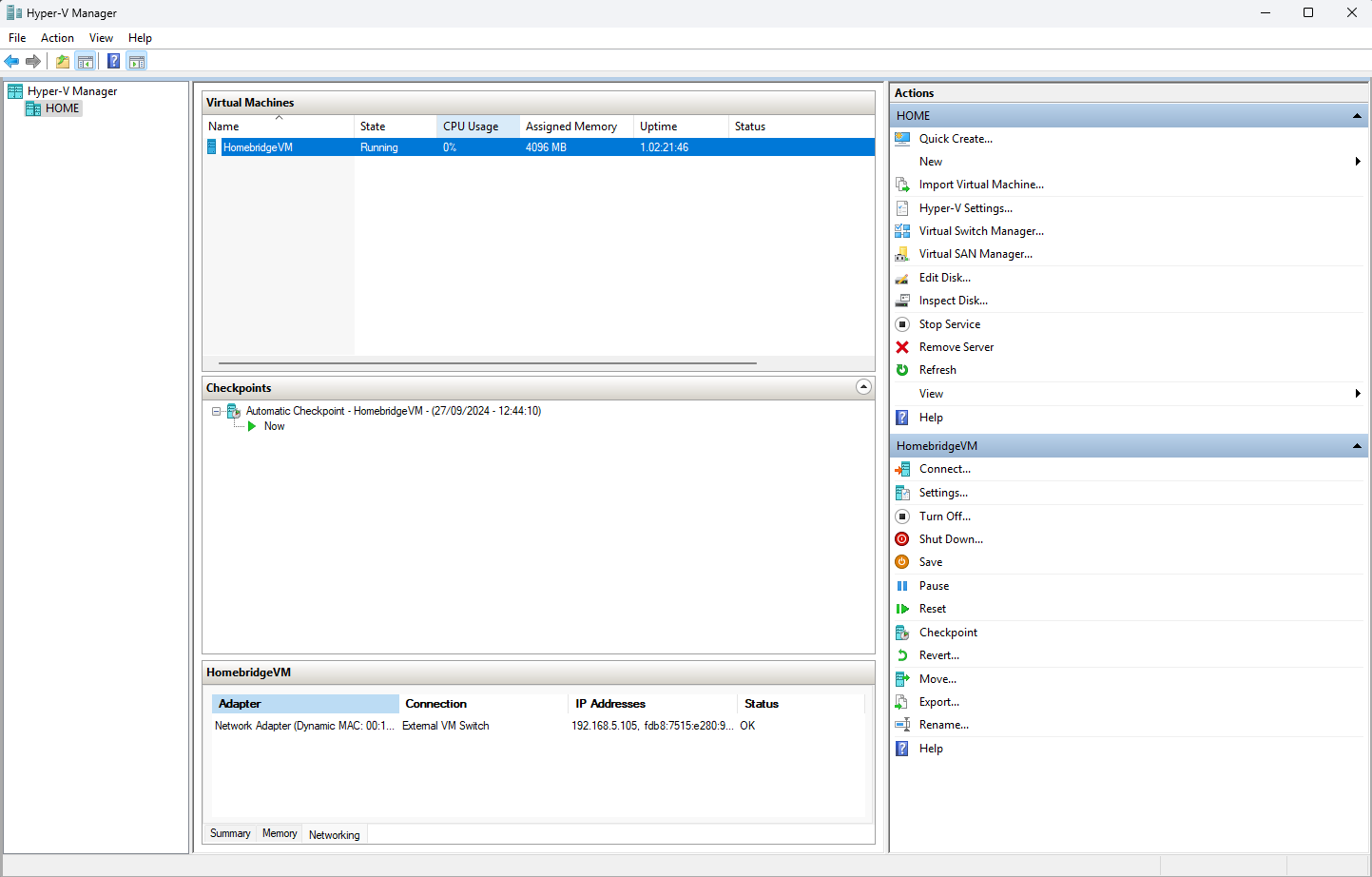
Task: Sort by the State column header
Action: pos(396,127)
